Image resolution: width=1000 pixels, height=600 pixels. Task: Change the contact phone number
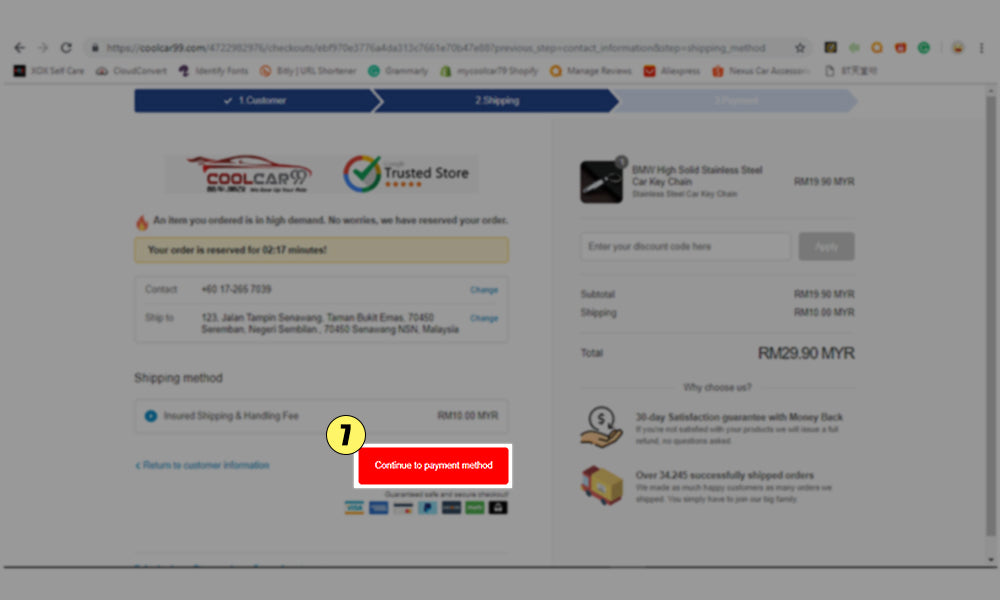484,290
